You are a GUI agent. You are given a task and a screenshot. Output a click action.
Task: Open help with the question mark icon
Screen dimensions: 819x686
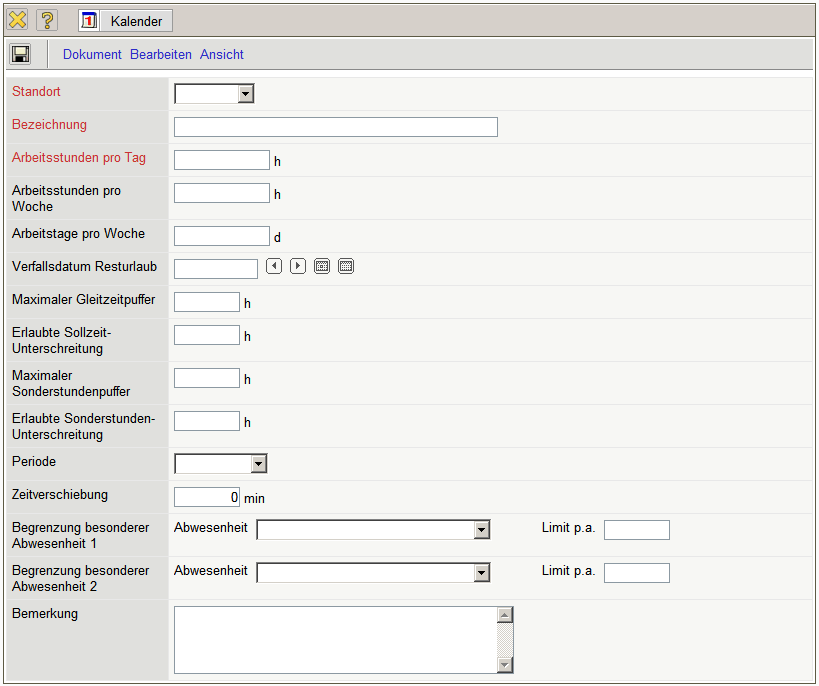[x=47, y=21]
